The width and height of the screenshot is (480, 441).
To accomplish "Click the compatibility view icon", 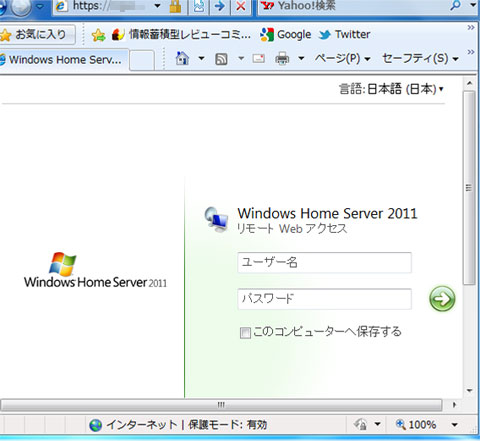I will (x=199, y=6).
